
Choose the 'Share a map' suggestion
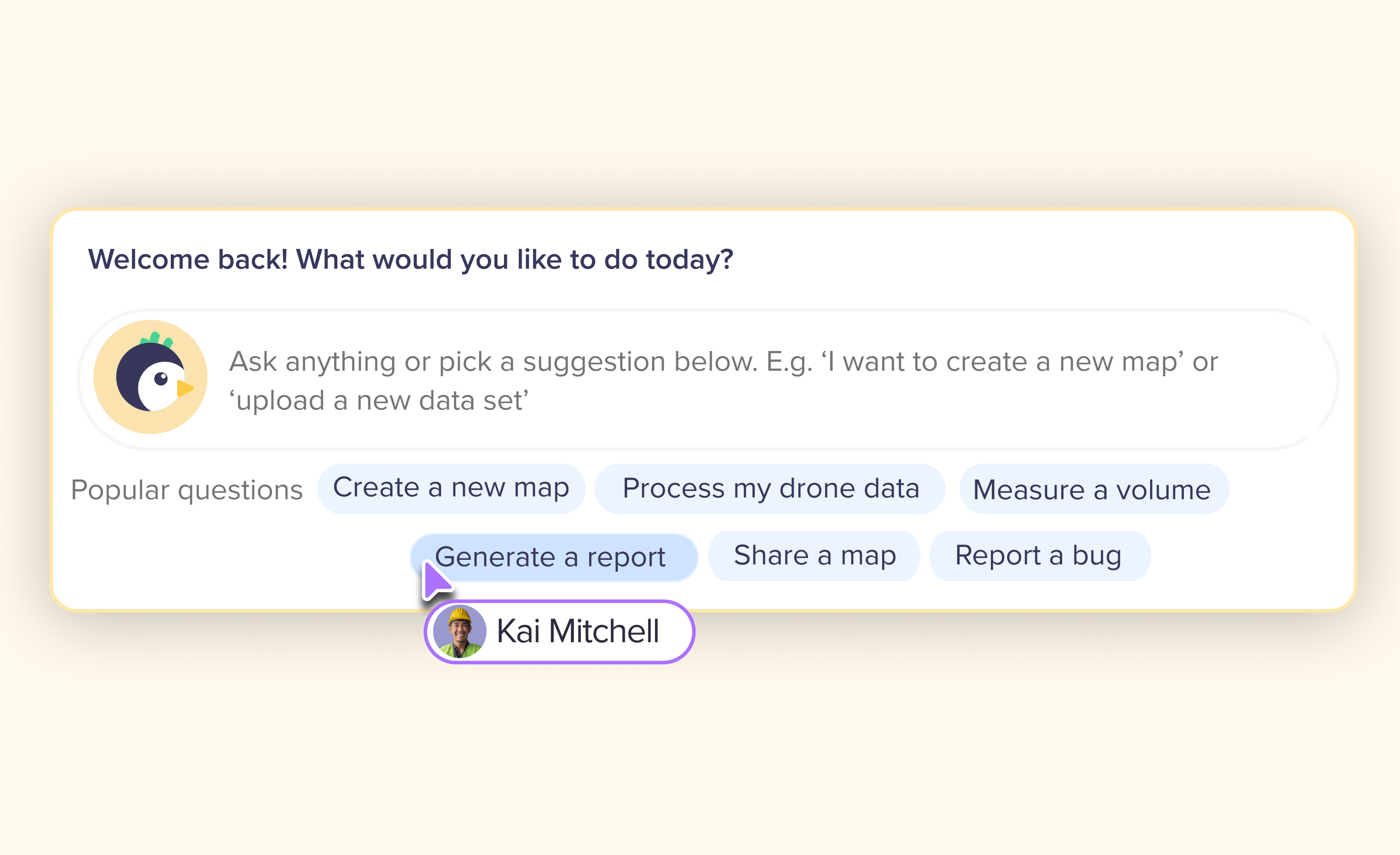814,556
